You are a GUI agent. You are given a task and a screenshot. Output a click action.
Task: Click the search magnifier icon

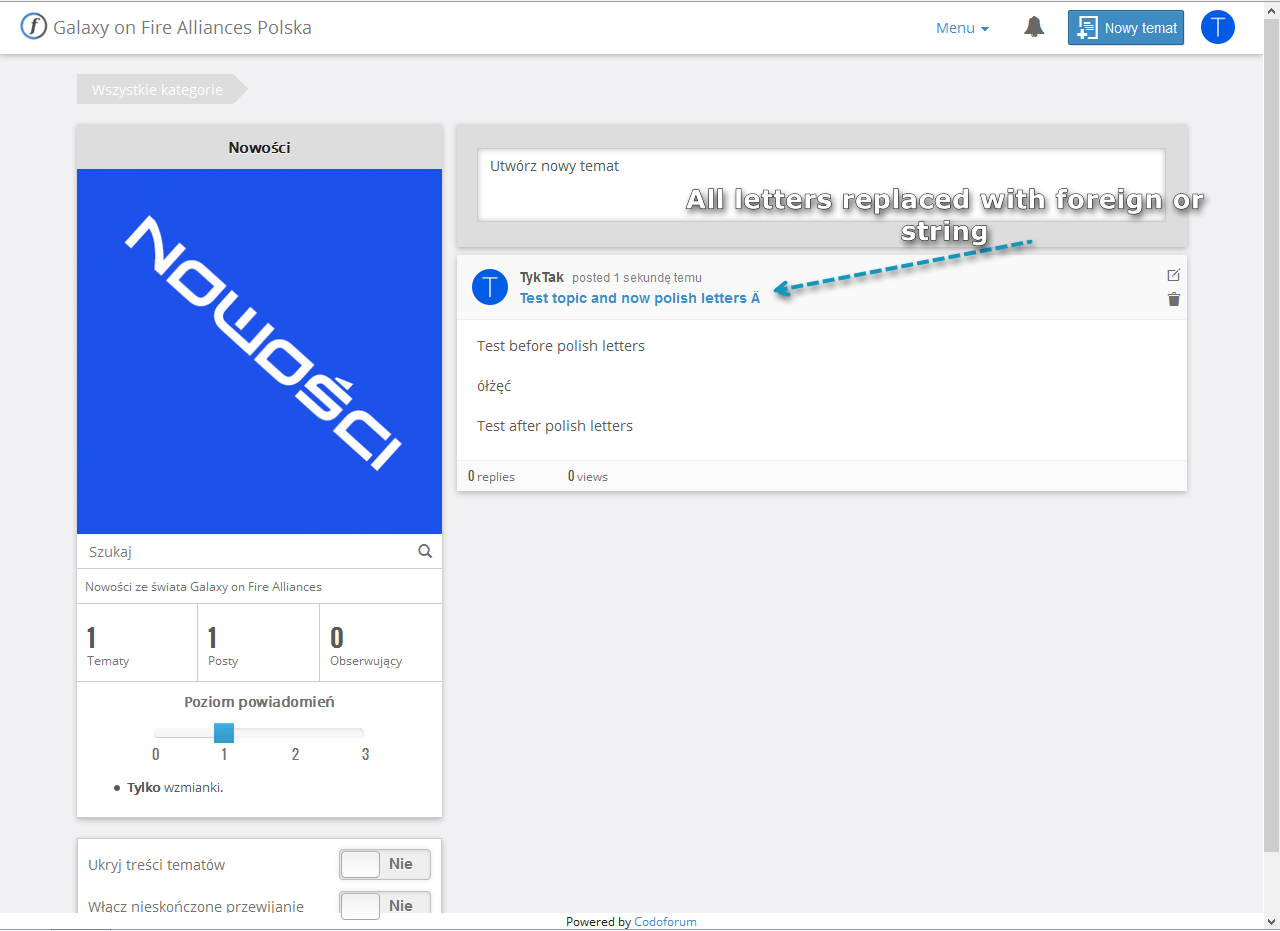tap(425, 551)
